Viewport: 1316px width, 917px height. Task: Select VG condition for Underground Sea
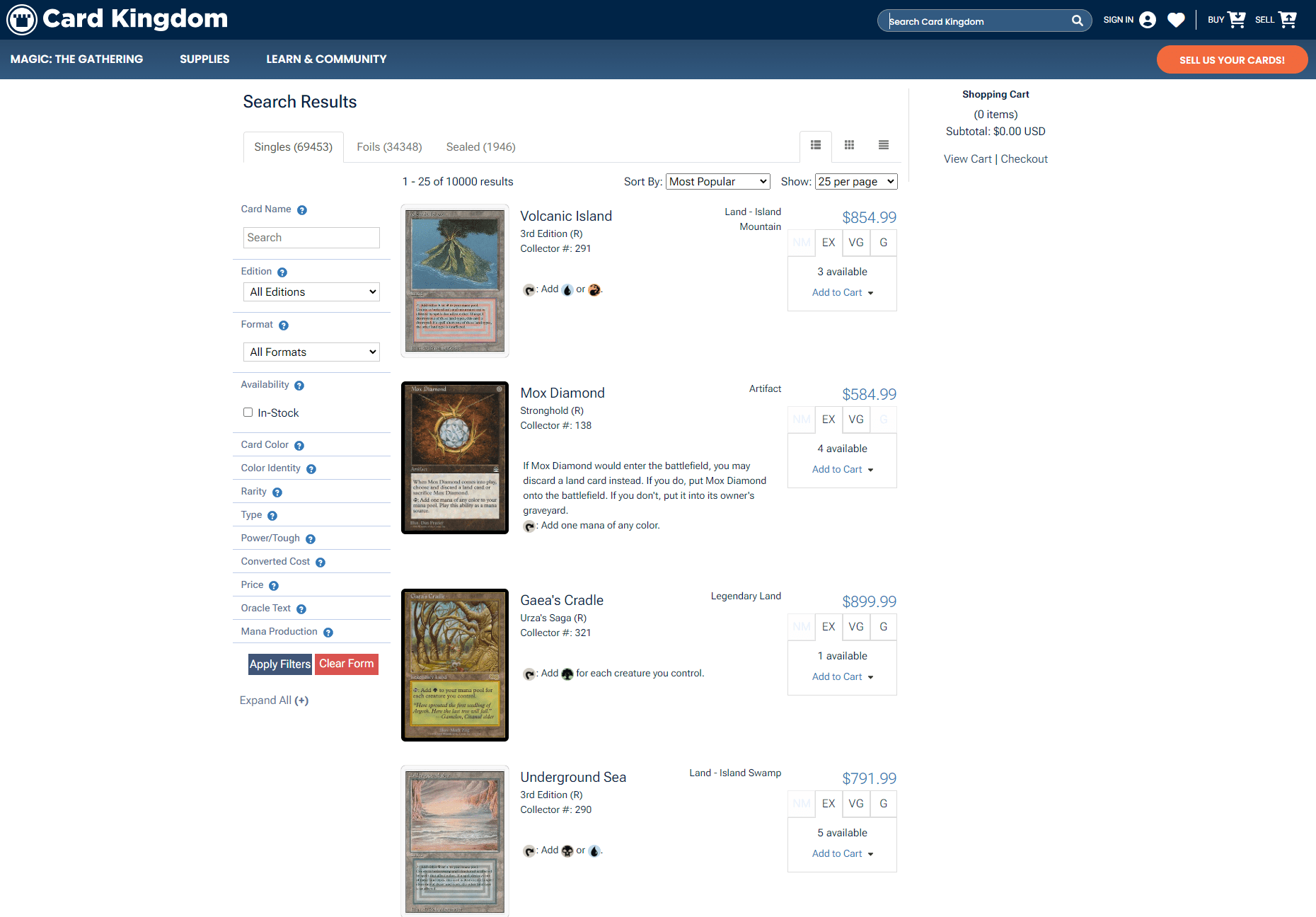(x=856, y=804)
